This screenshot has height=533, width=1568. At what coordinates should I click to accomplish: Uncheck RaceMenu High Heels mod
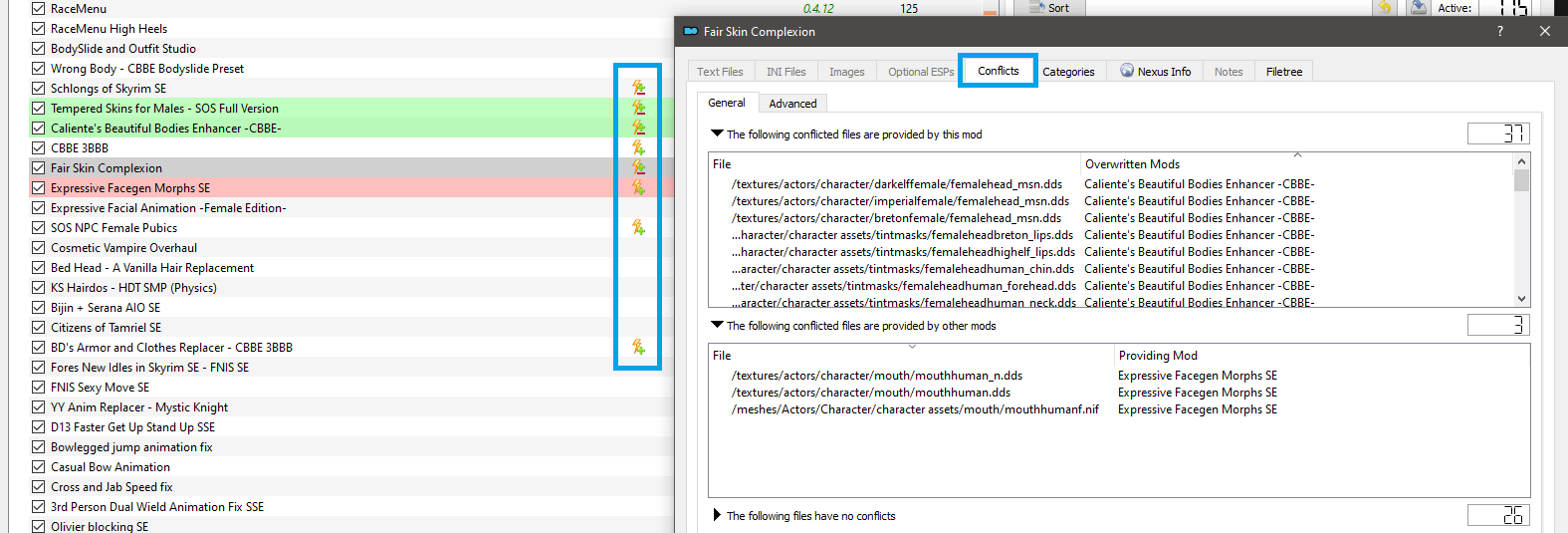[x=38, y=28]
